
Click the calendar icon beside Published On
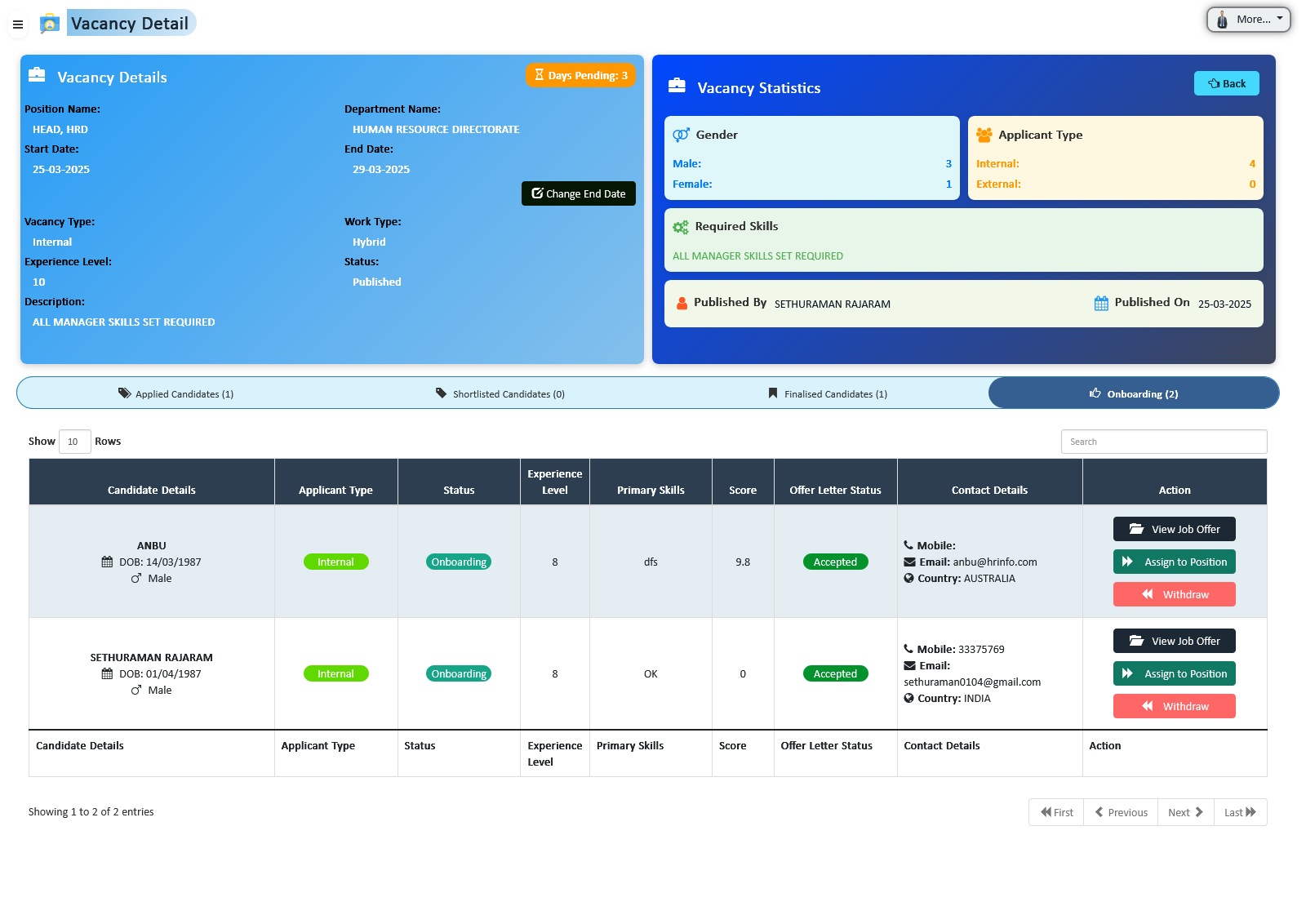pyautogui.click(x=1099, y=302)
